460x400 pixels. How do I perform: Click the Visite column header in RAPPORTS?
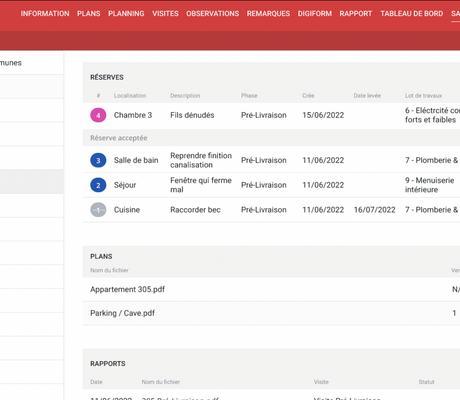[321, 382]
